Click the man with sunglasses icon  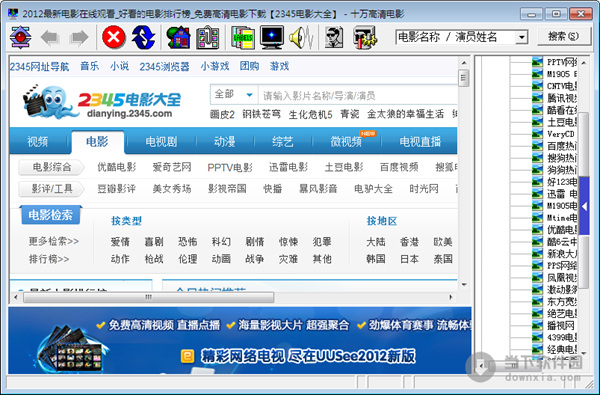click(333, 37)
